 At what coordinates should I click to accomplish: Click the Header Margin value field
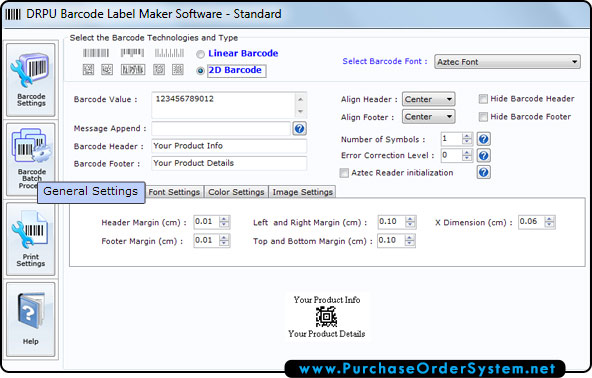point(207,222)
